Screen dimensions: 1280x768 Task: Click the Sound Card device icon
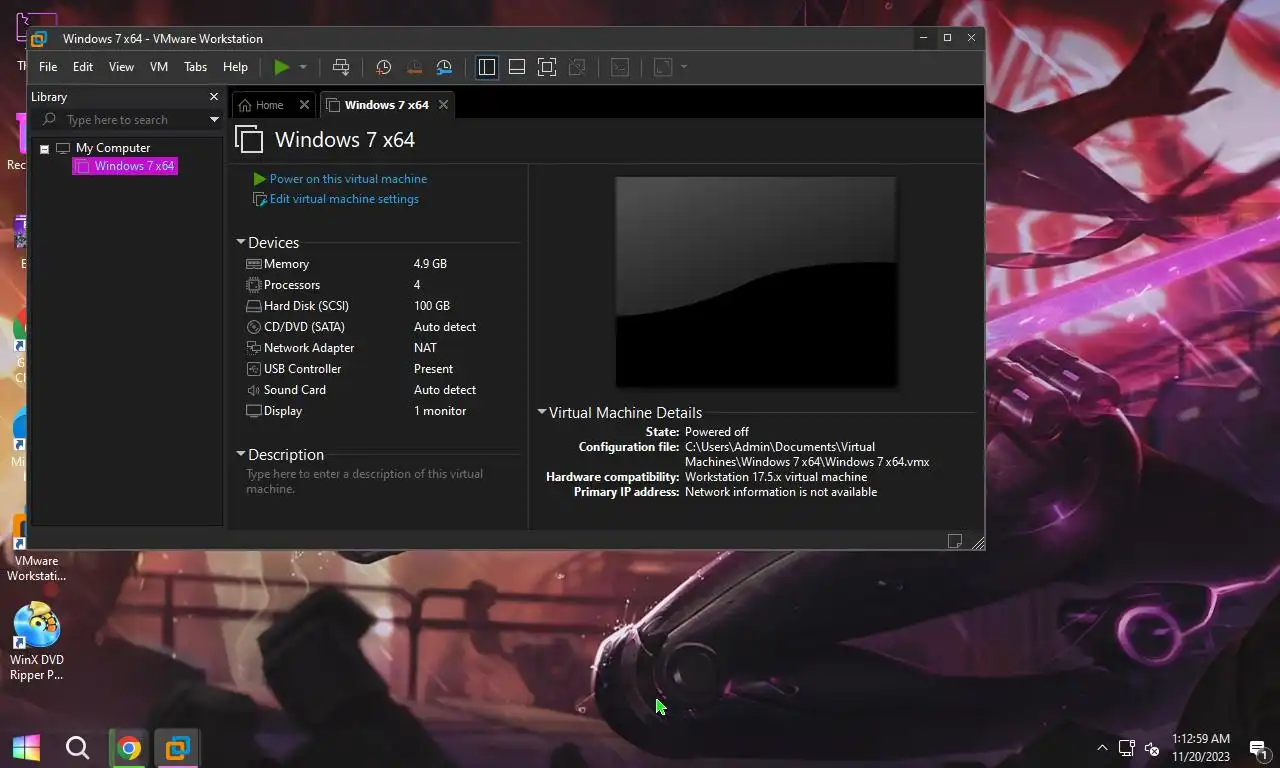(x=253, y=390)
